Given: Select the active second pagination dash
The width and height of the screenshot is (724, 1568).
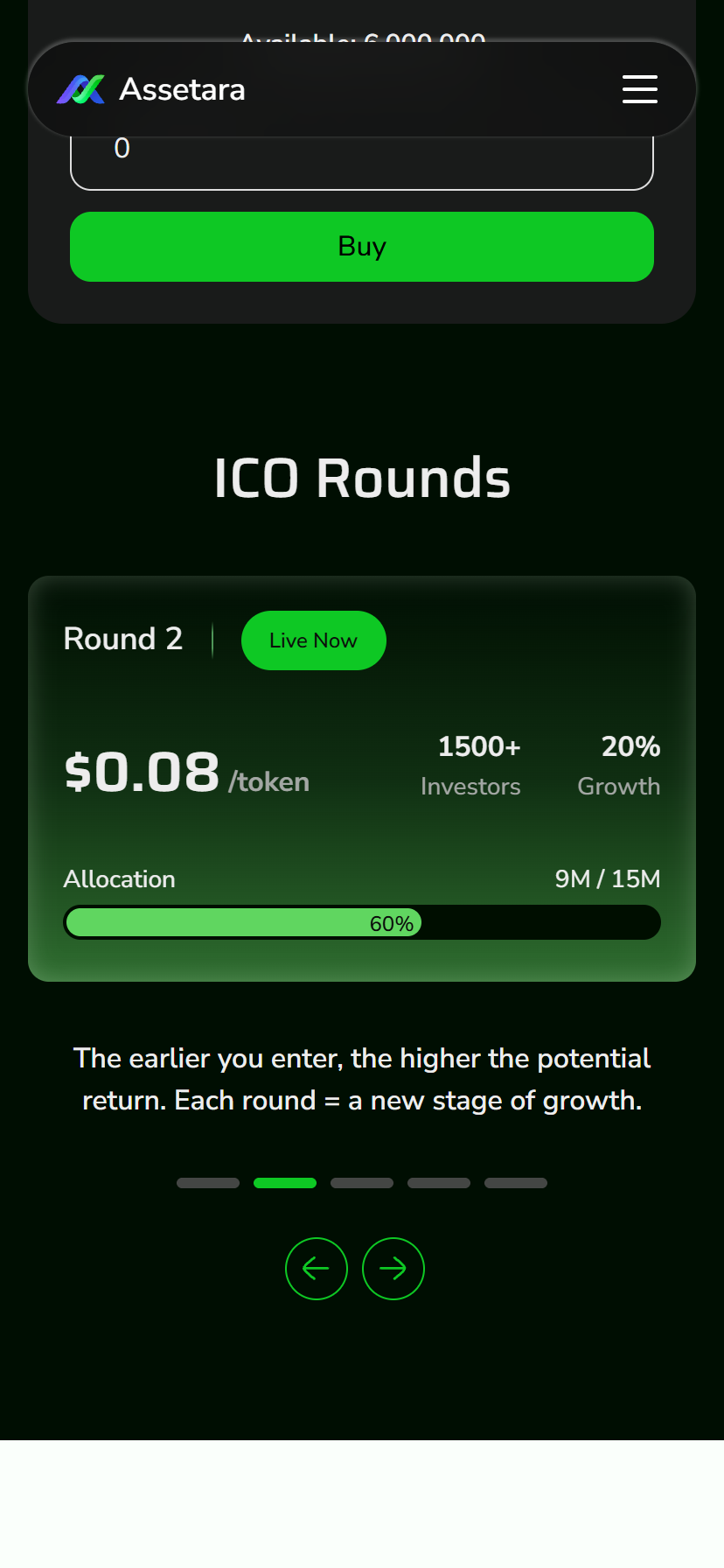Looking at the screenshot, I should (285, 1183).
